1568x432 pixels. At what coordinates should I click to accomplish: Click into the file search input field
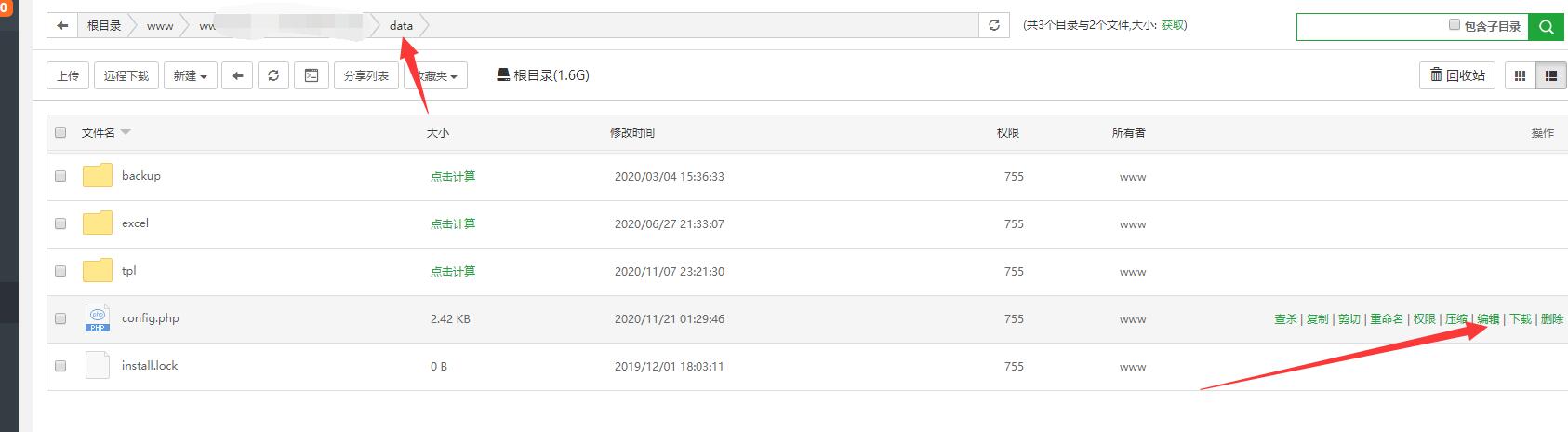tap(1372, 27)
